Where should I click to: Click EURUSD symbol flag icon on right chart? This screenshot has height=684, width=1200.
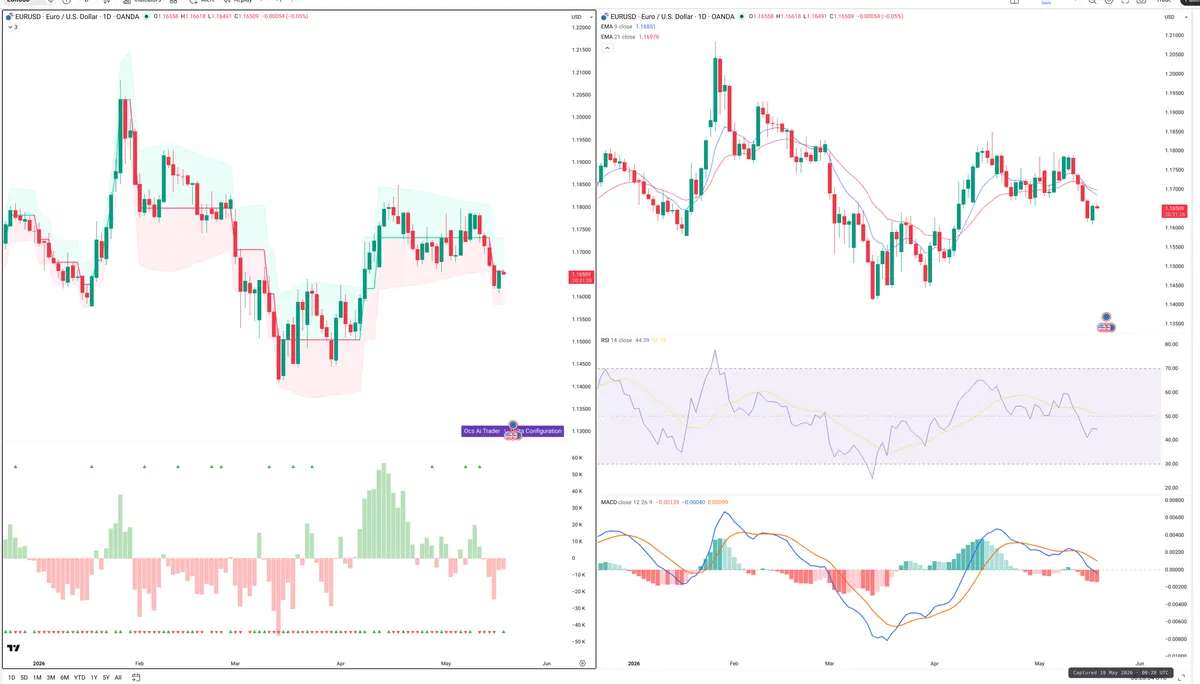pyautogui.click(x=605, y=17)
